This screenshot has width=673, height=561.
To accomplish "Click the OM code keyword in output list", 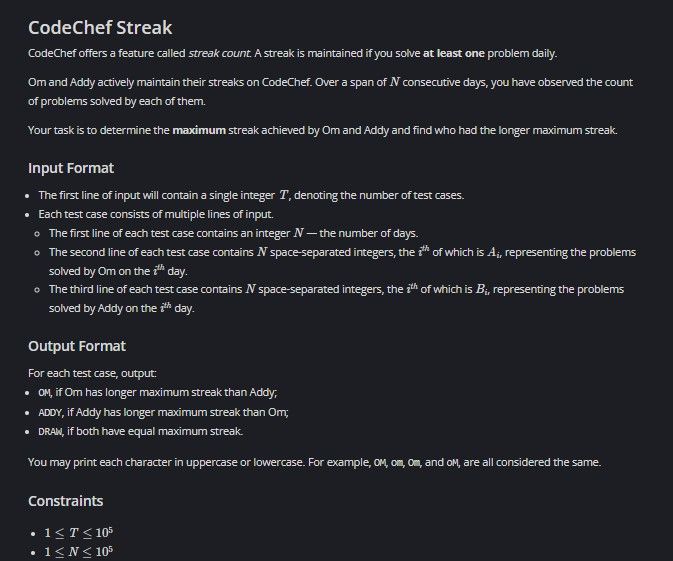I will [44, 393].
